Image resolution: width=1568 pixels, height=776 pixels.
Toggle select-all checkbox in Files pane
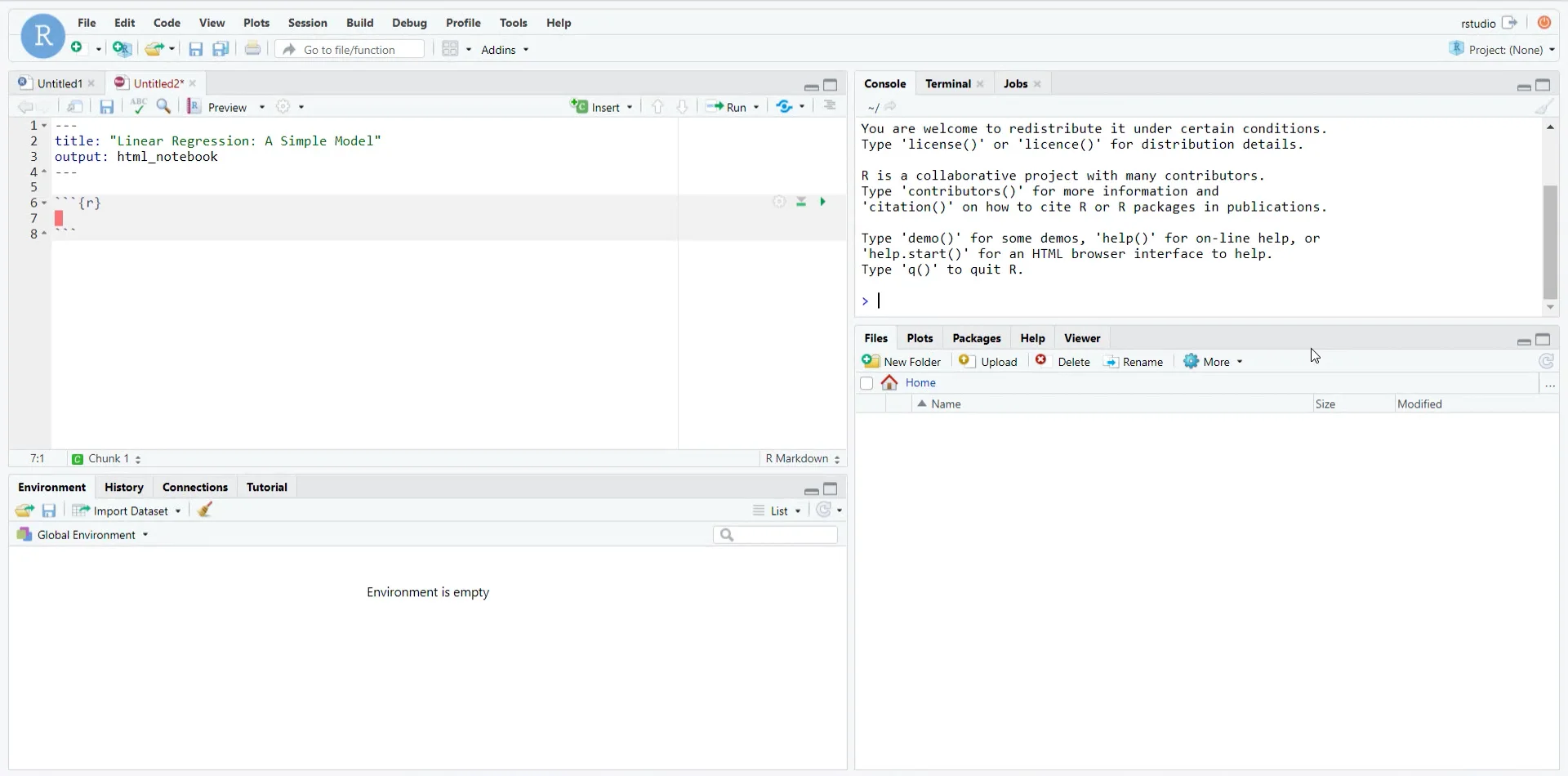pos(866,383)
